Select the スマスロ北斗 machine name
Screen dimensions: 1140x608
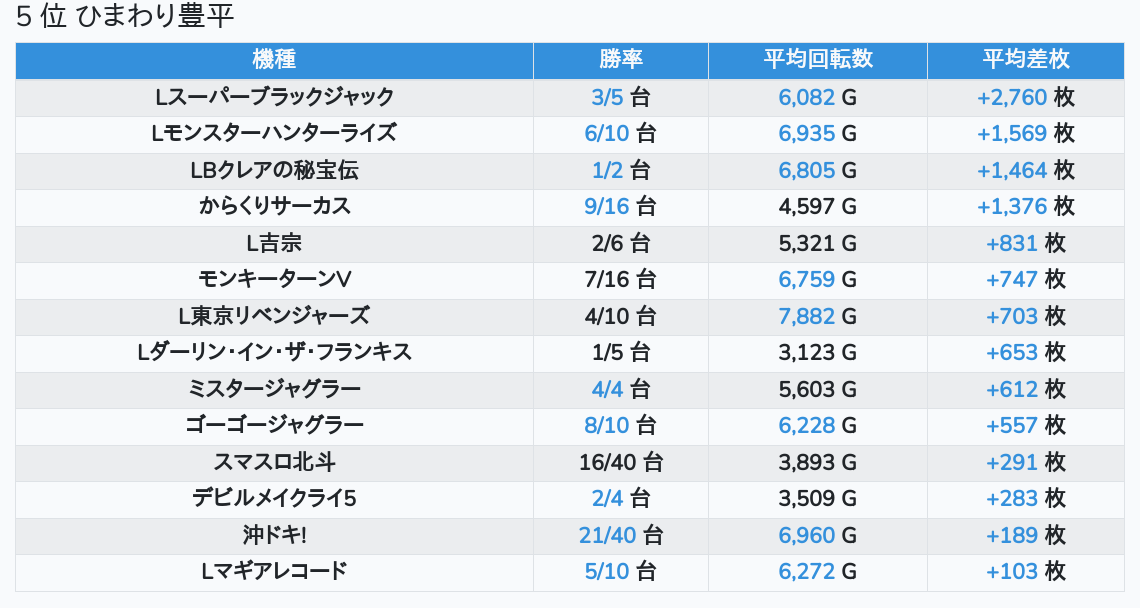coord(274,462)
